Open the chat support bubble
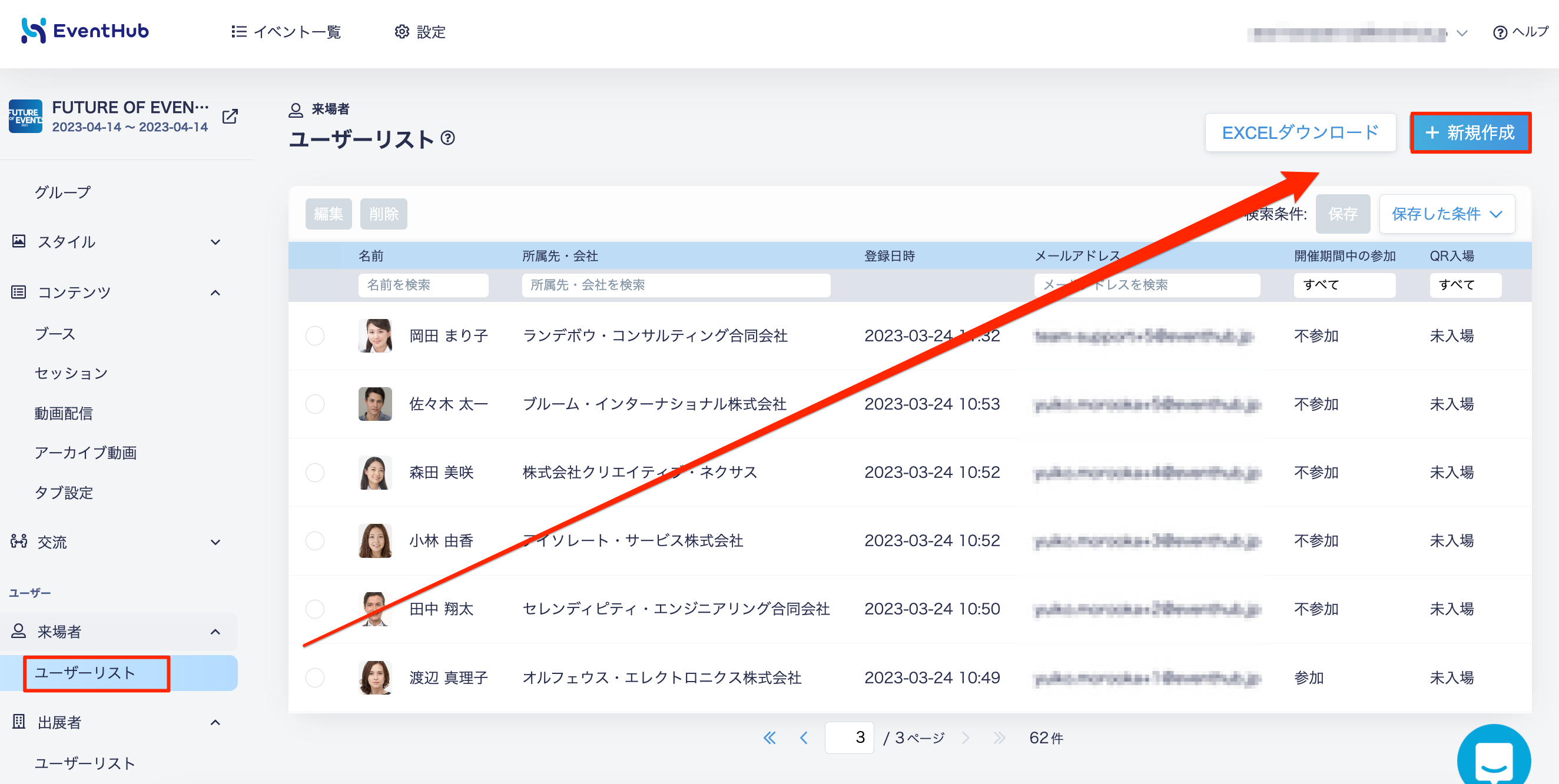This screenshot has height=784, width=1559. [x=1494, y=756]
